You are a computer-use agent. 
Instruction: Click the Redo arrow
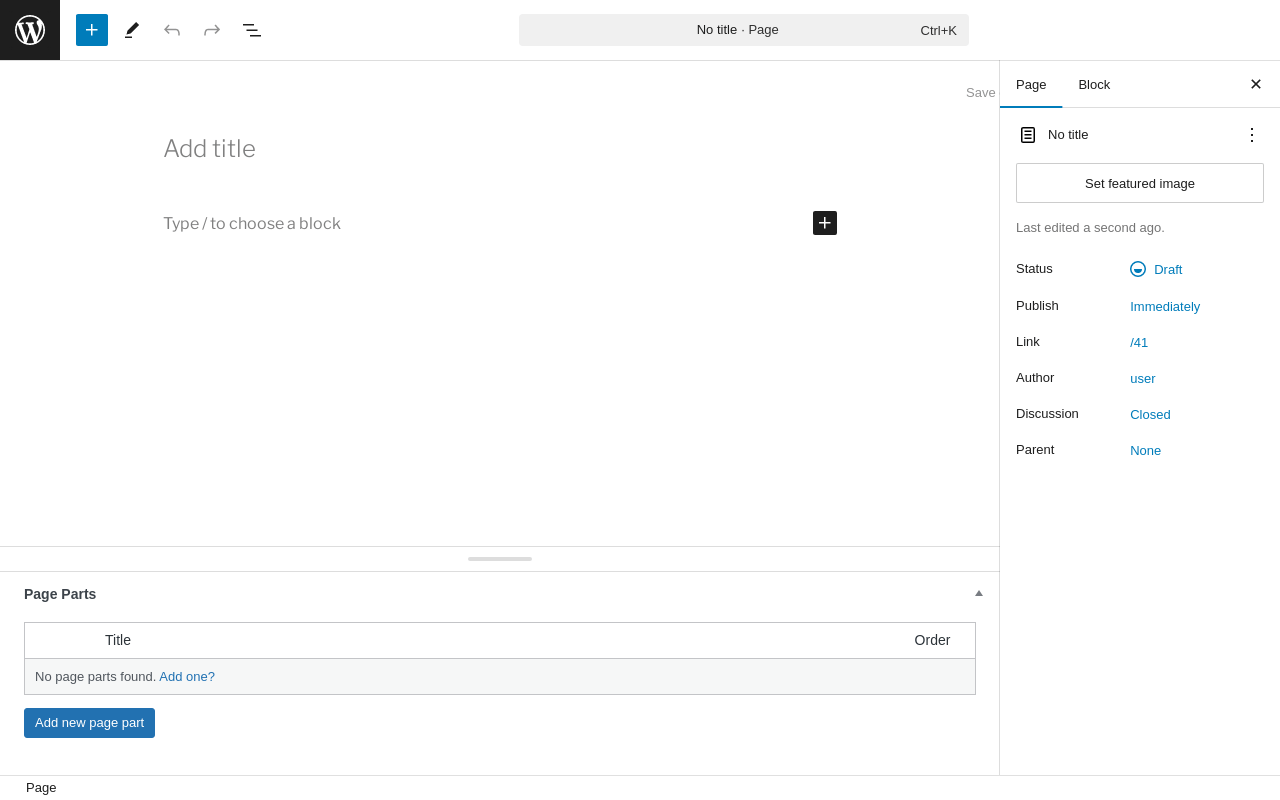pyautogui.click(x=212, y=30)
